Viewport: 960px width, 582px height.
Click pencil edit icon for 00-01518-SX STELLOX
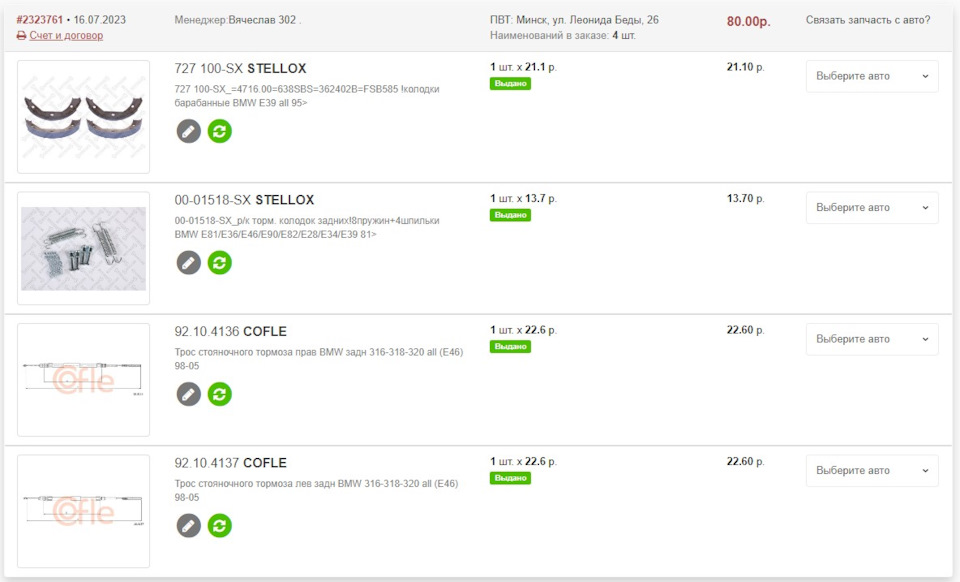[189, 263]
